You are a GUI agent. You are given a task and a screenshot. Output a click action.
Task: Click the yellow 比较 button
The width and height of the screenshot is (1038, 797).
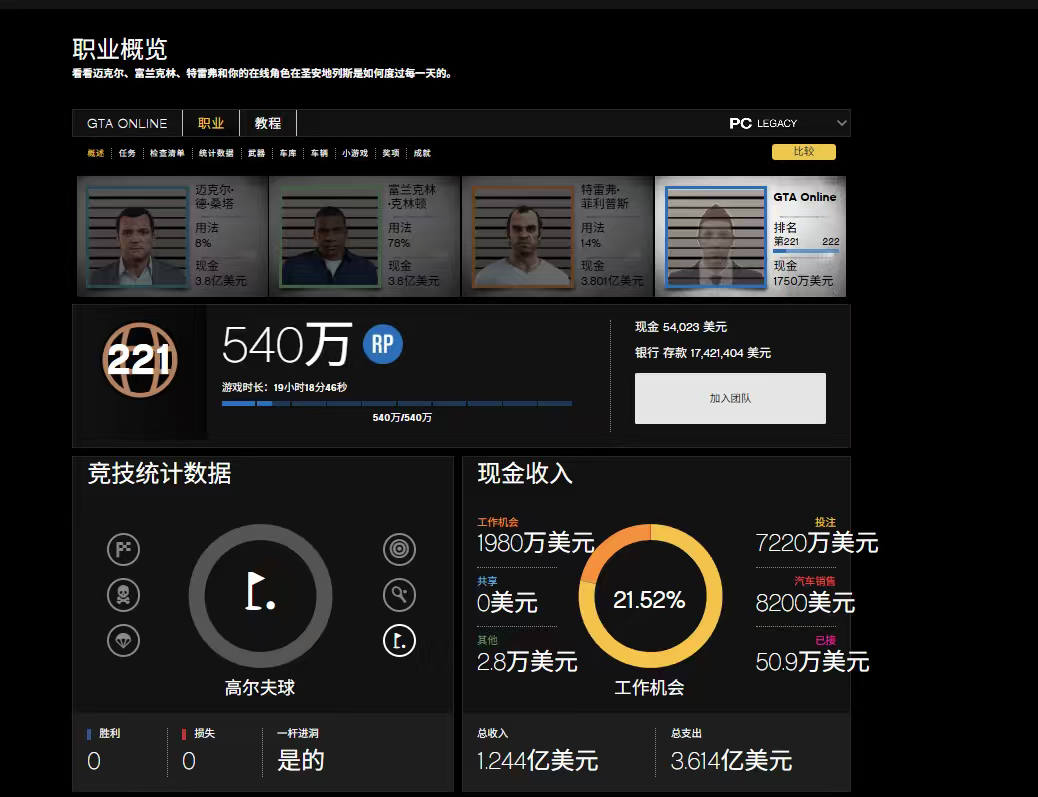(x=803, y=152)
